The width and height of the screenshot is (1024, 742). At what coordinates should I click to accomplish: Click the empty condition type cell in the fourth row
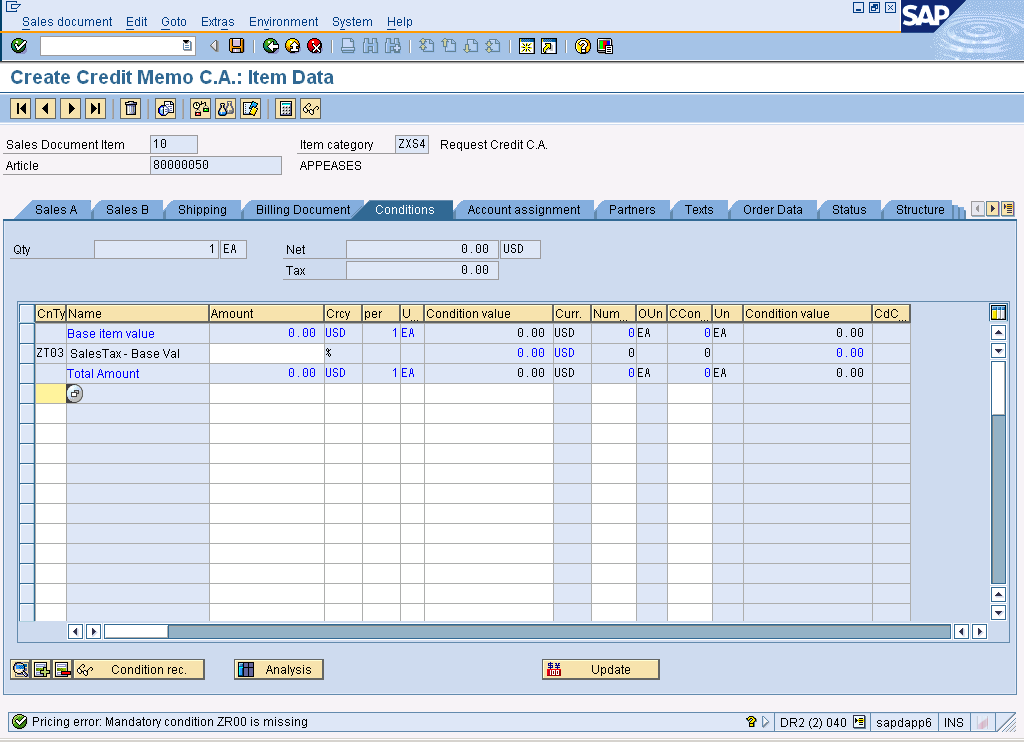50,393
